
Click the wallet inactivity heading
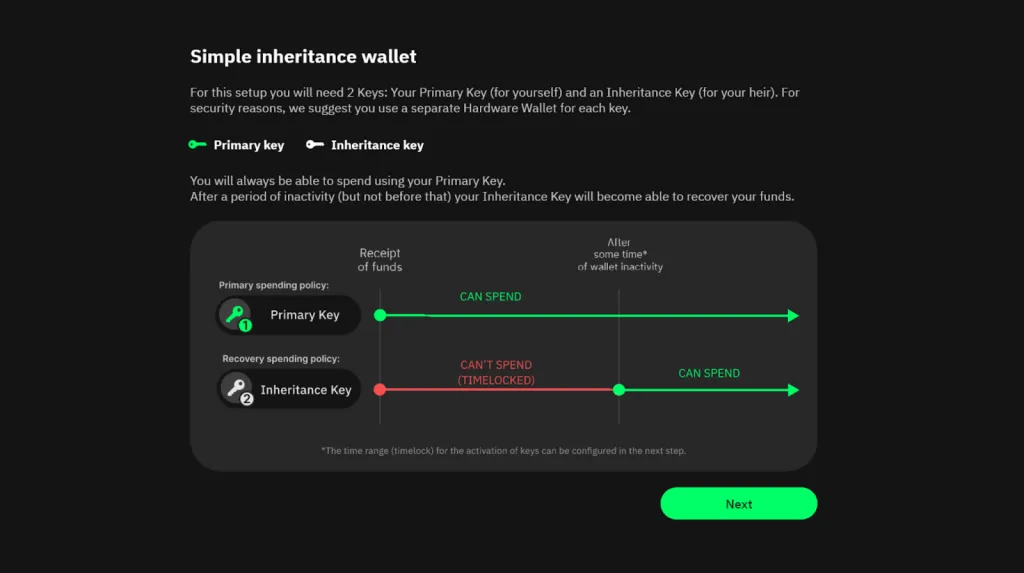620,255
